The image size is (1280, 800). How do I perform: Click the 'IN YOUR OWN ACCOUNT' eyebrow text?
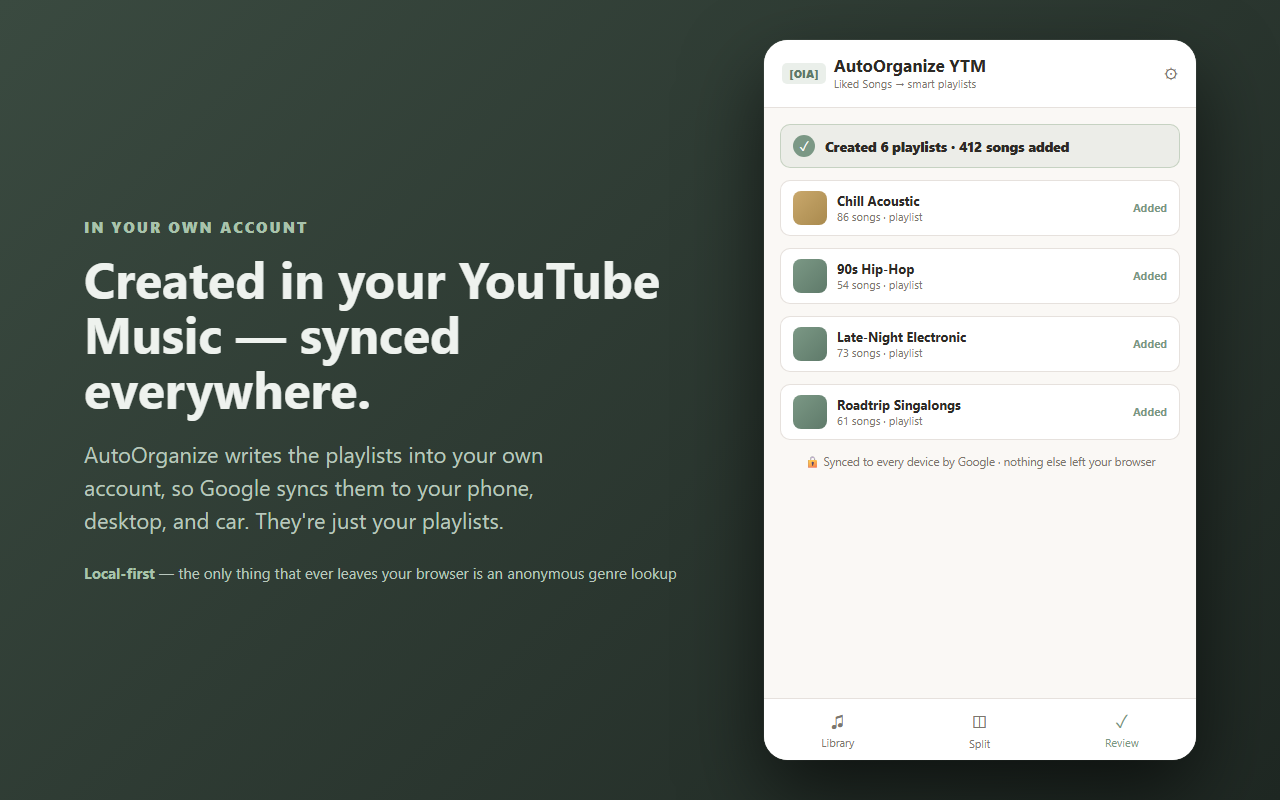coord(196,228)
